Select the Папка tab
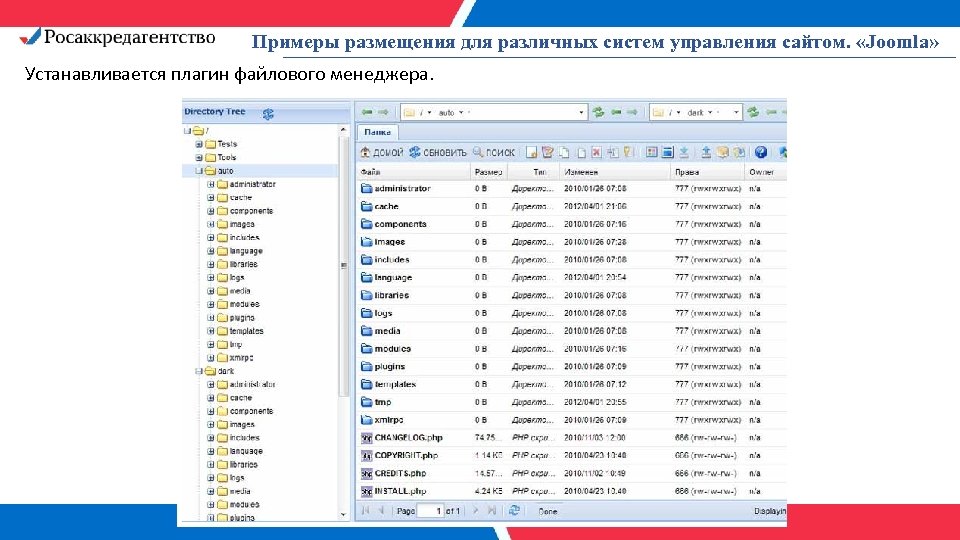Viewport: 960px width, 540px height. coord(377,132)
